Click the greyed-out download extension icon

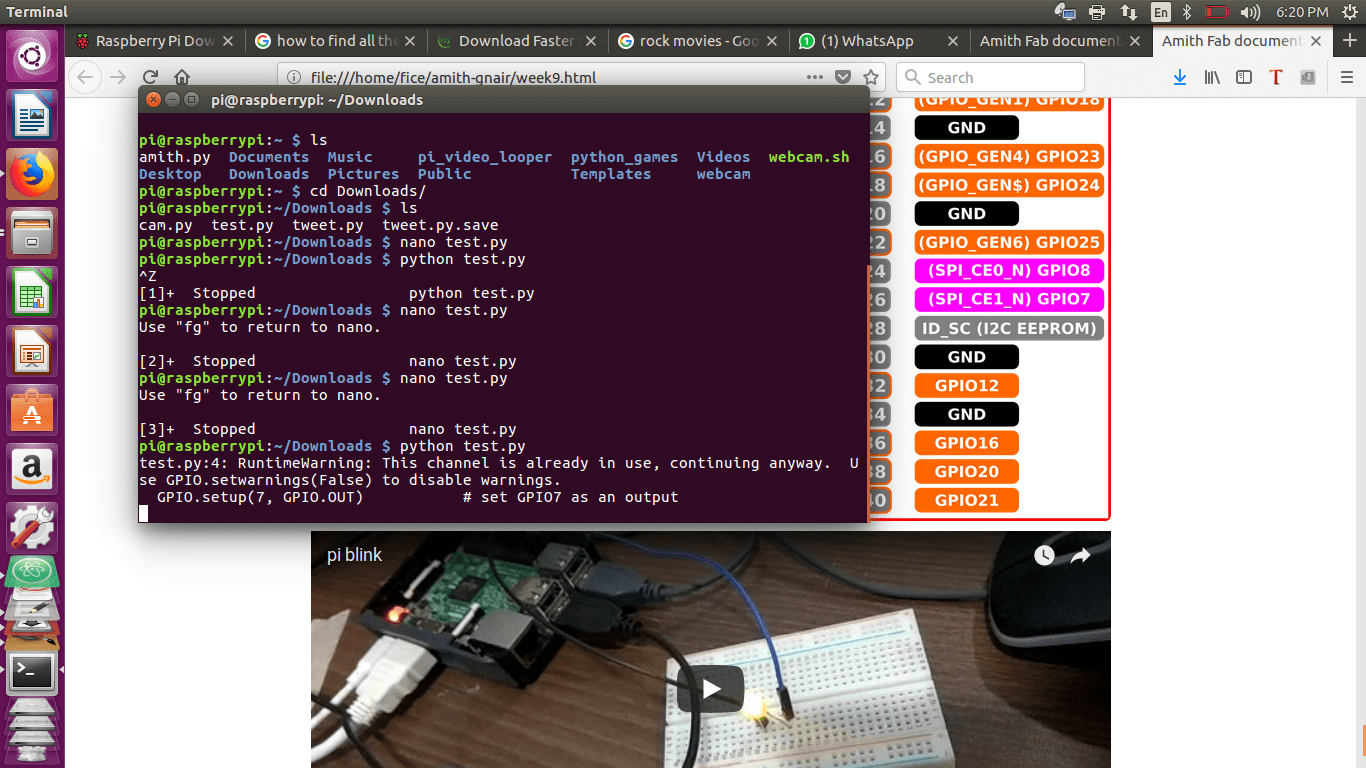[x=1308, y=77]
